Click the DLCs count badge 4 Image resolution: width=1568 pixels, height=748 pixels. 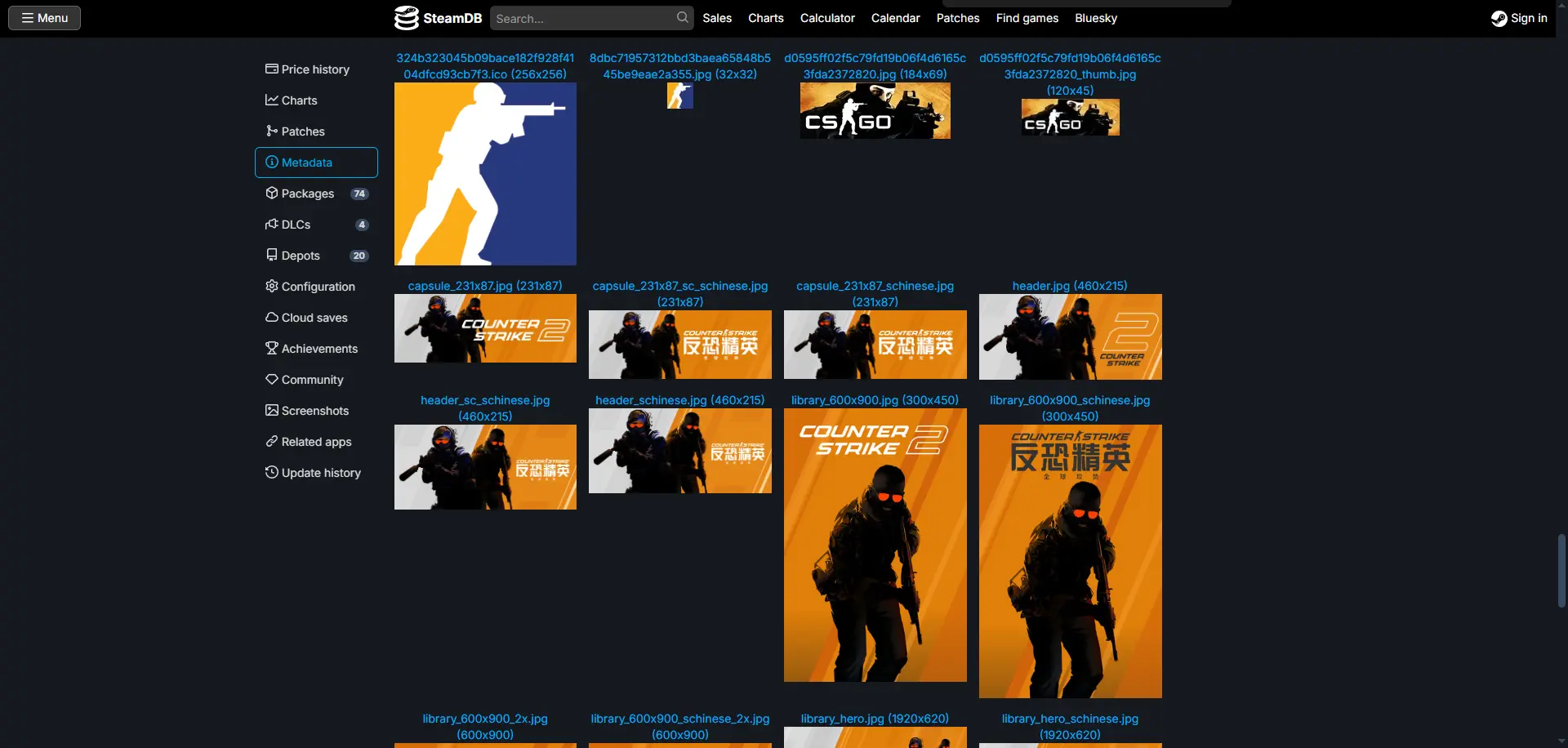click(362, 225)
